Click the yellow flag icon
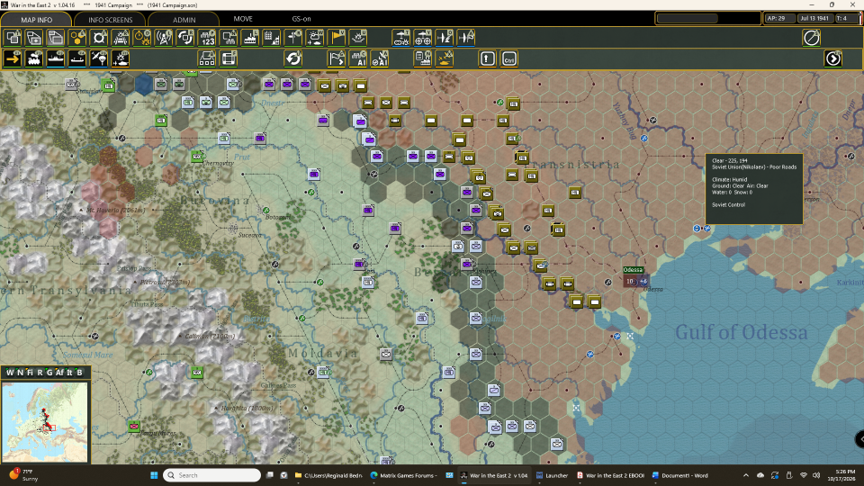Viewport: 864px width, 486px height. pyautogui.click(x=337, y=38)
